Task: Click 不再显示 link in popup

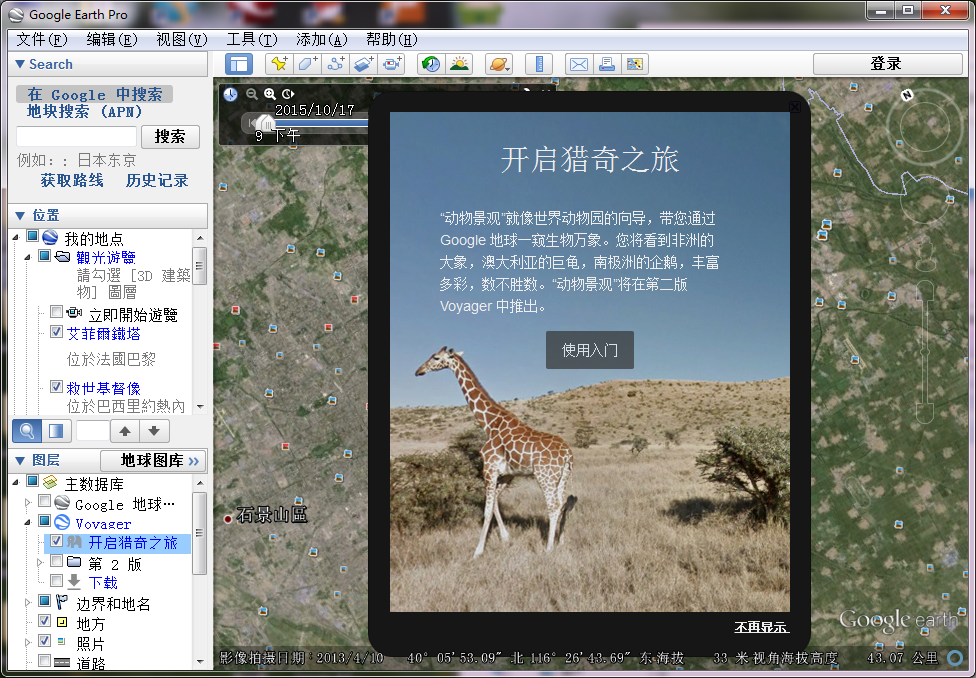Action: click(x=762, y=627)
